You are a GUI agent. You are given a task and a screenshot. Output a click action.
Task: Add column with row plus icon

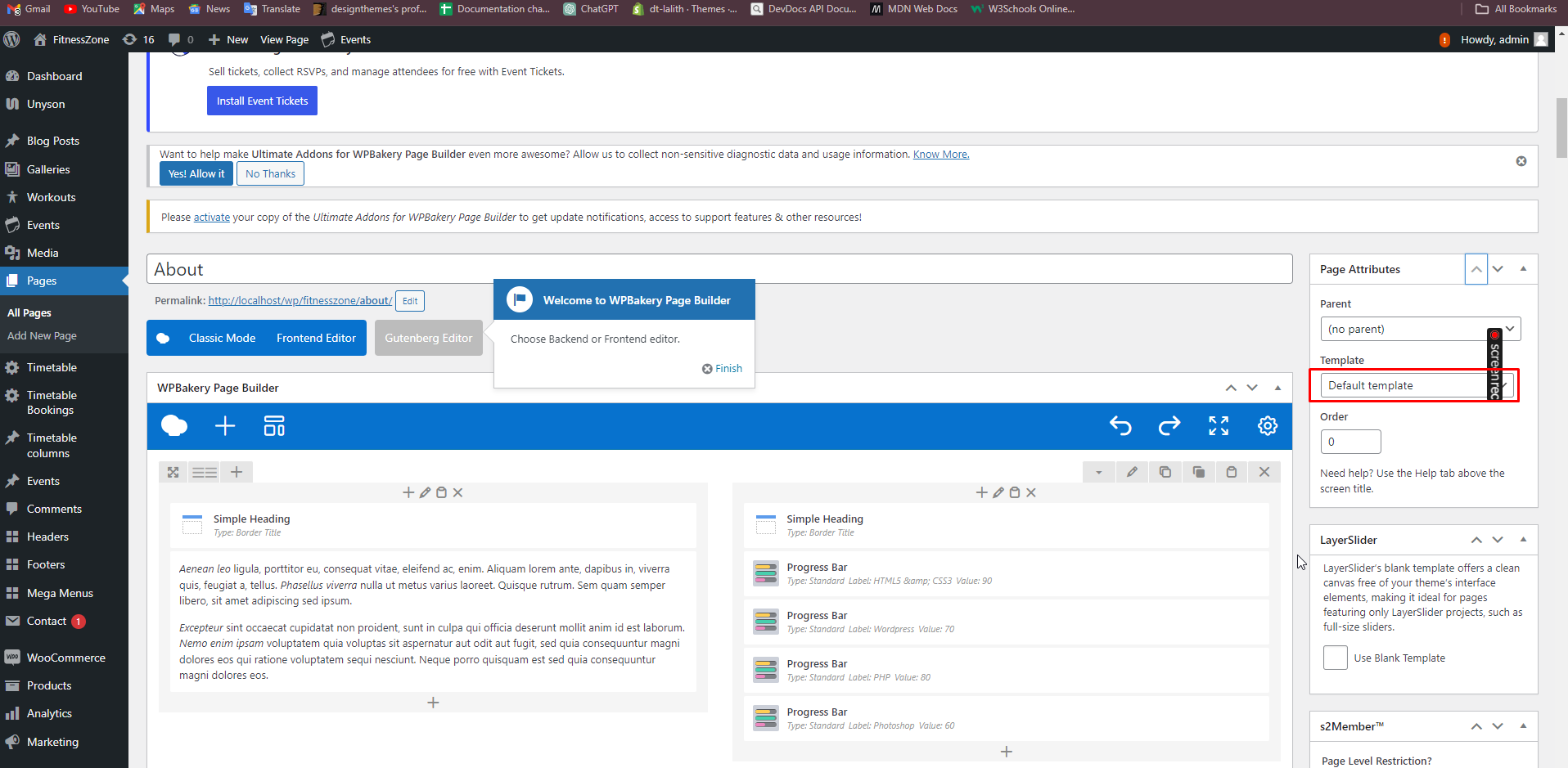[237, 472]
